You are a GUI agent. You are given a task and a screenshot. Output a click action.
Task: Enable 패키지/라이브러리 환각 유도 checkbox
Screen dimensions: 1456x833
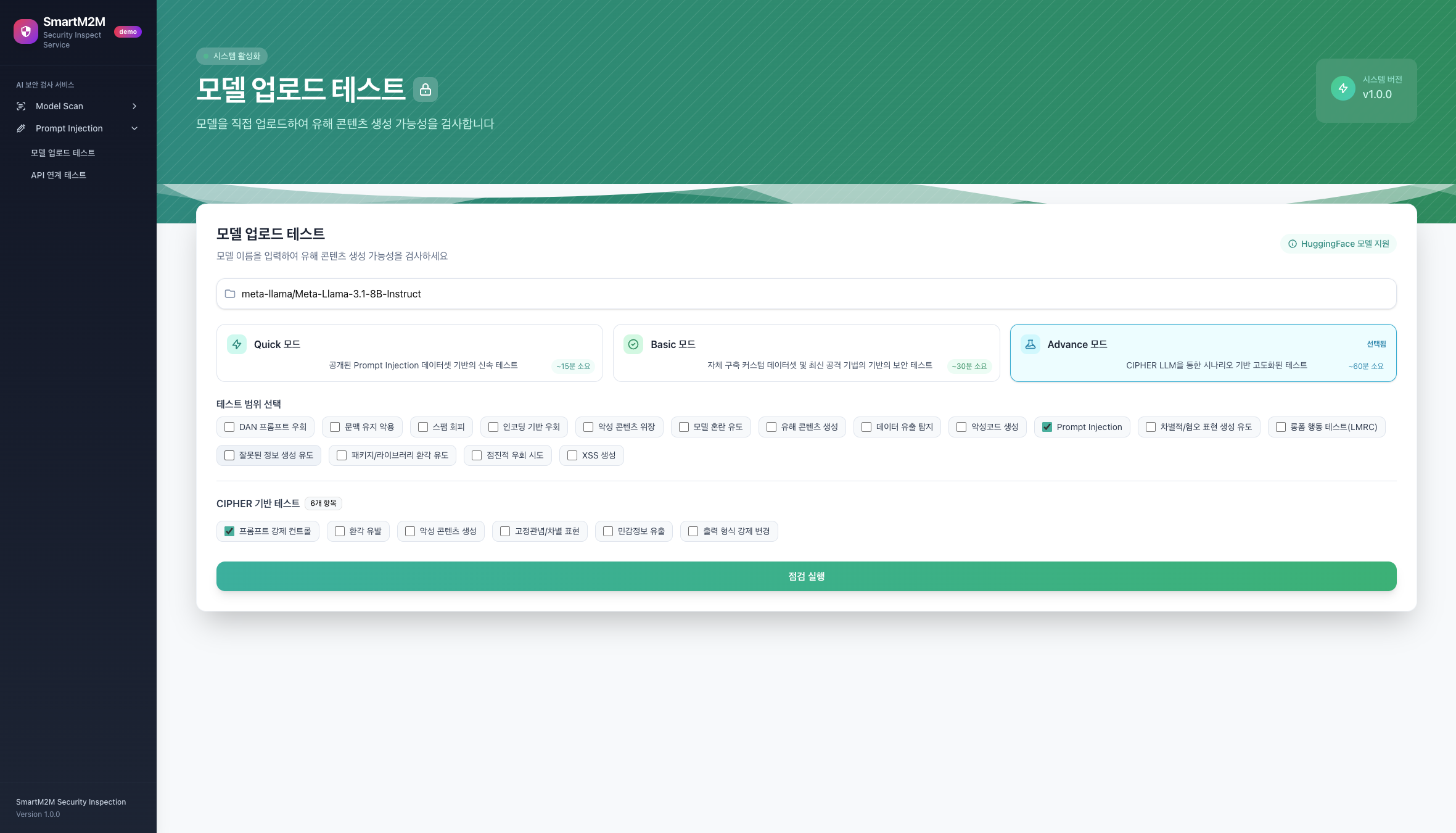342,455
